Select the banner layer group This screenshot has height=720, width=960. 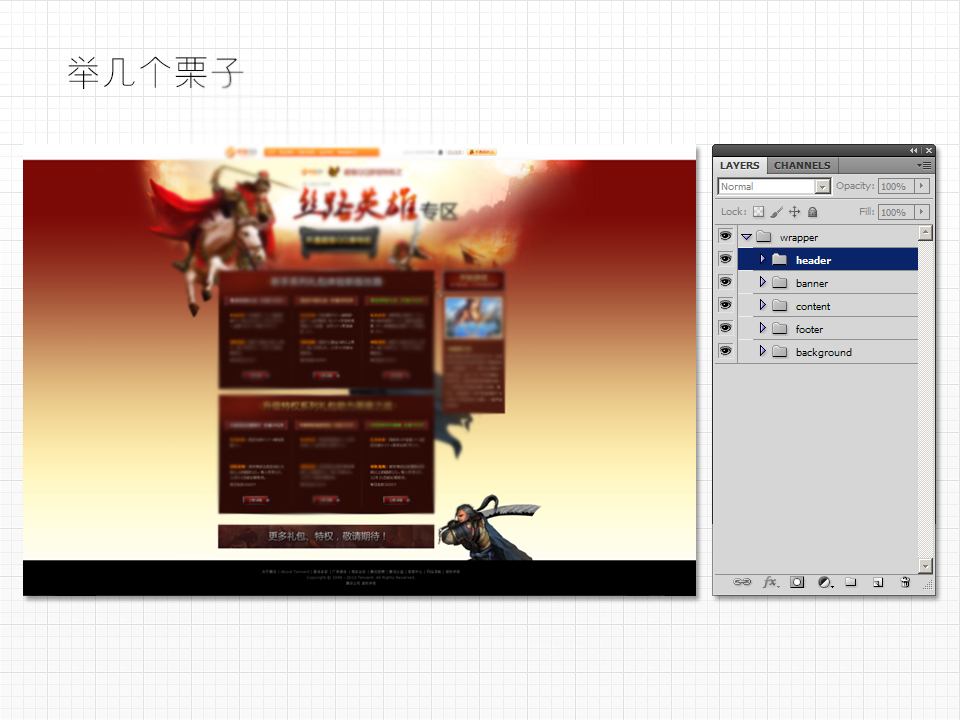[x=828, y=283]
